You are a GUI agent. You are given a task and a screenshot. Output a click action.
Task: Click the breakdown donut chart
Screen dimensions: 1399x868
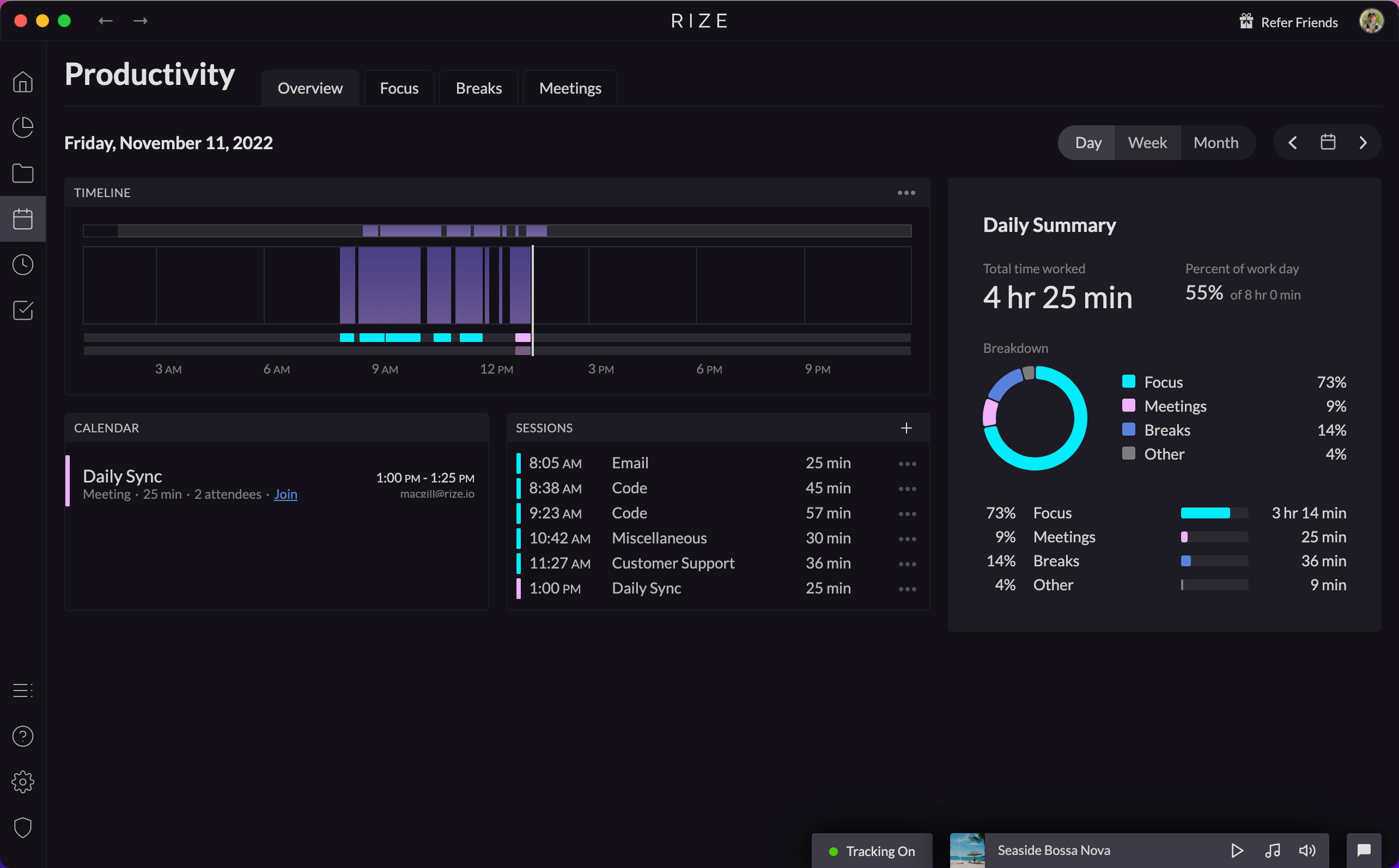click(x=1035, y=418)
